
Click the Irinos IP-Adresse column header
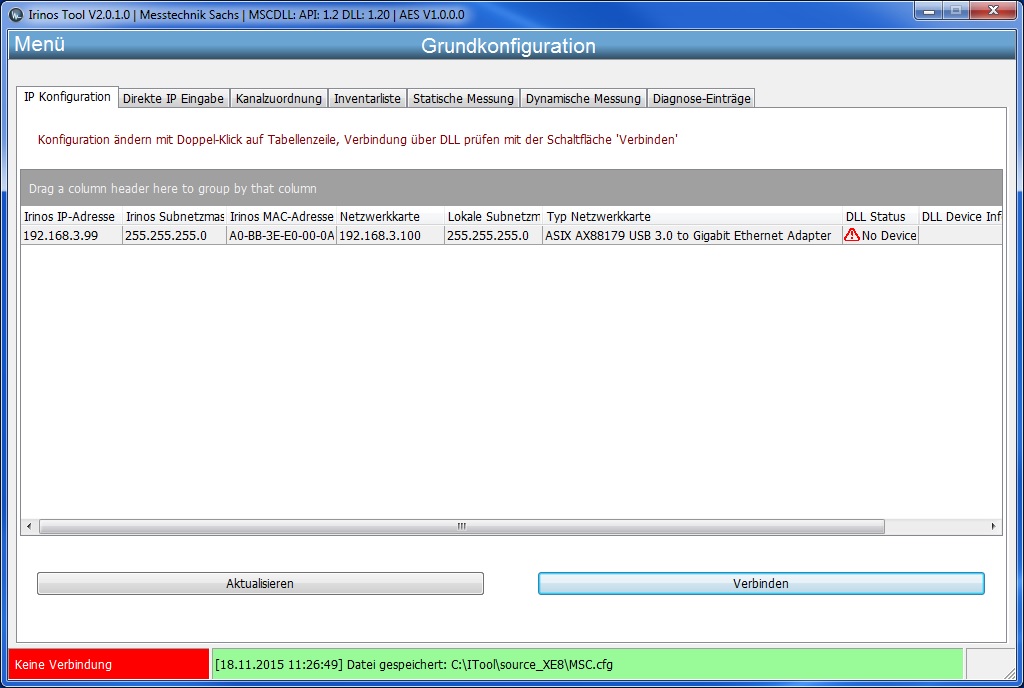point(72,216)
